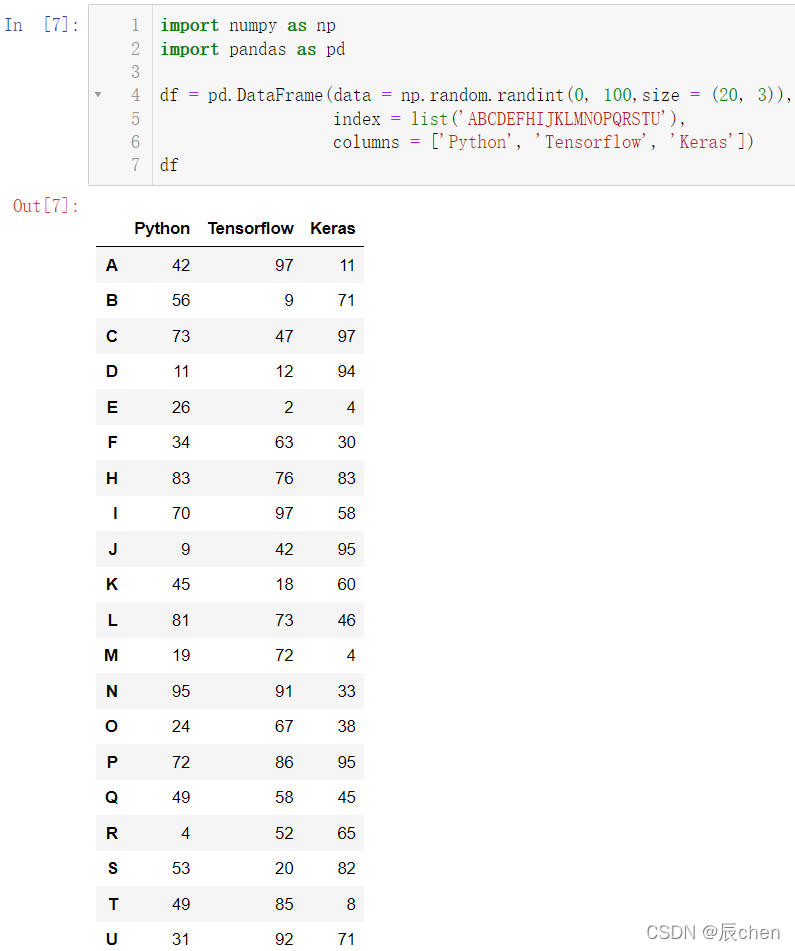The image size is (795, 951).
Task: Click the columns list code line
Action: point(543,142)
